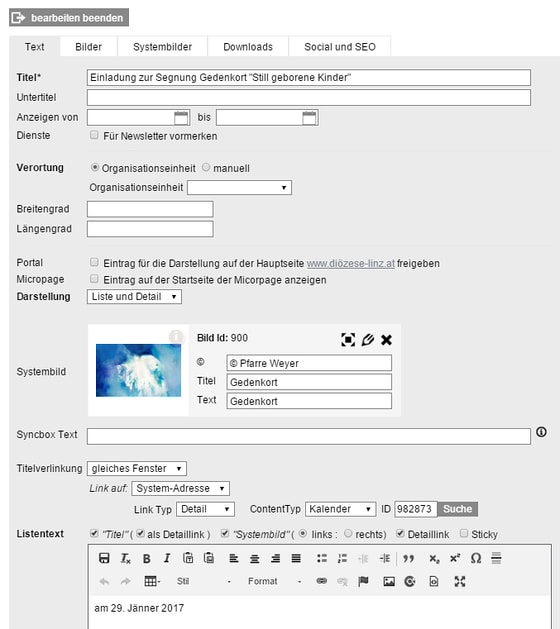This screenshot has width=560, height=629.
Task: Toggle the Detaillink checkbox before Sticky
Action: (x=400, y=533)
